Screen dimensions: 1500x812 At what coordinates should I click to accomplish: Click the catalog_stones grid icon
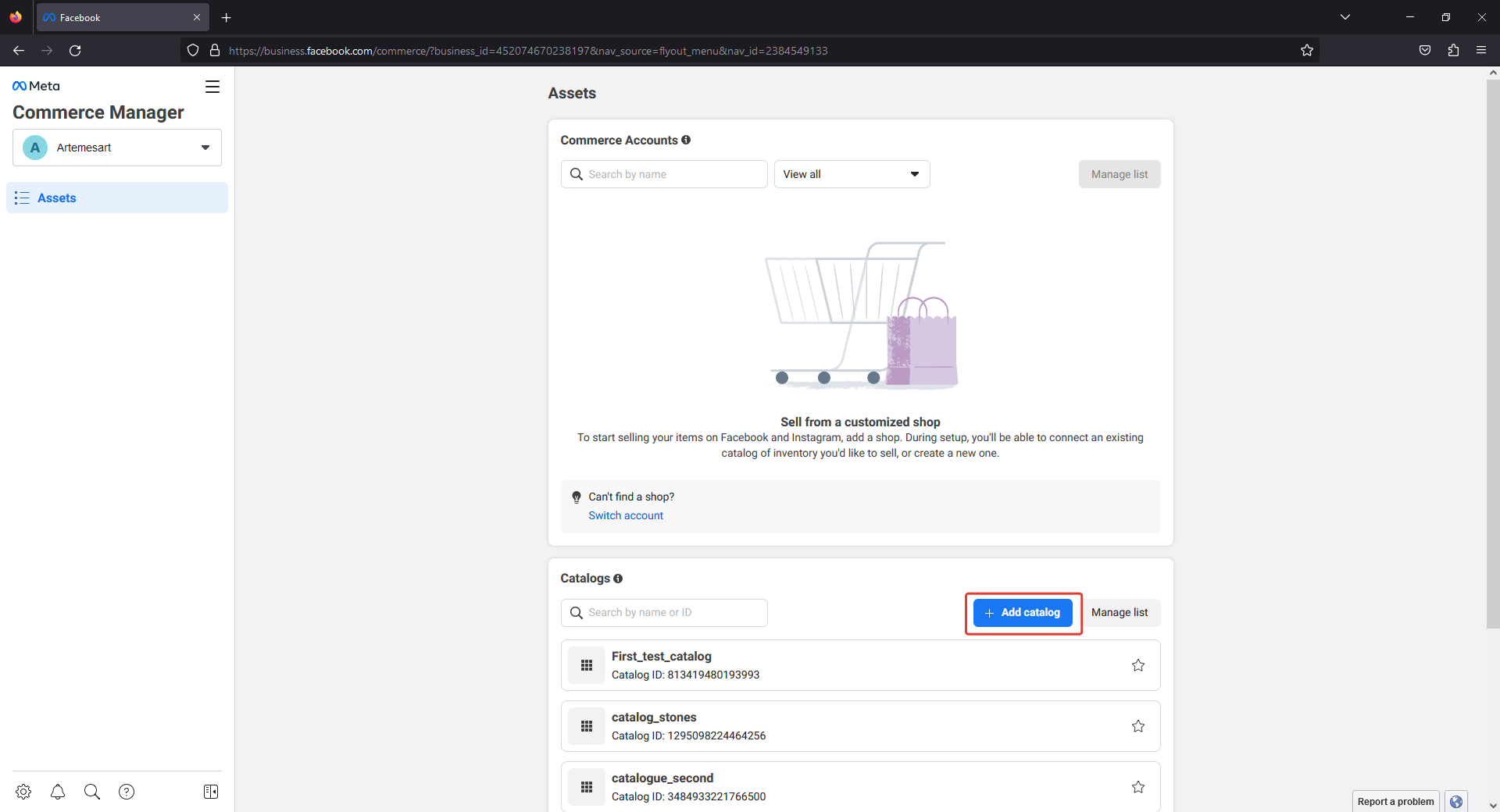click(587, 726)
